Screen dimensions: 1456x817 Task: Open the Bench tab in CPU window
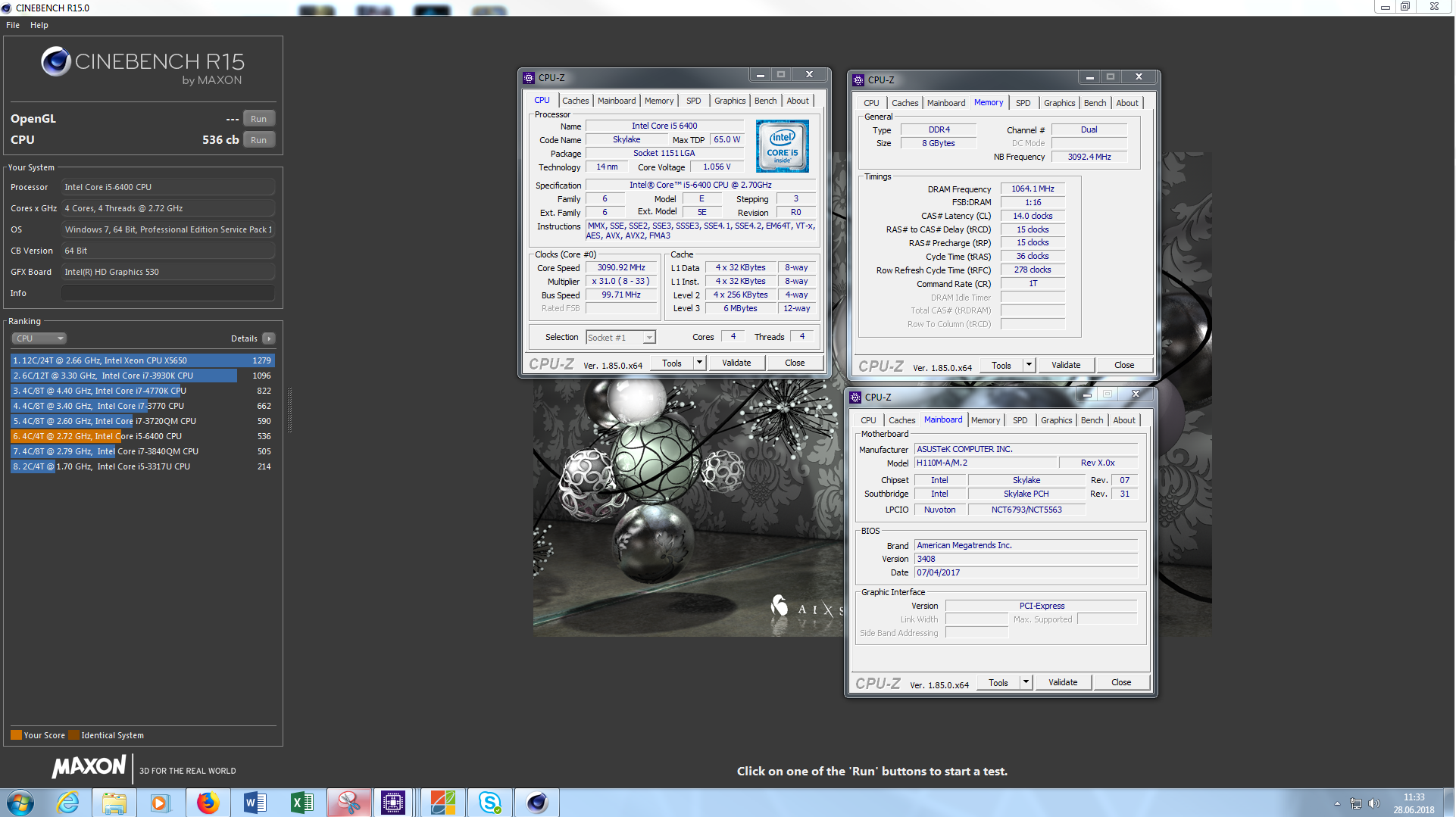point(765,101)
